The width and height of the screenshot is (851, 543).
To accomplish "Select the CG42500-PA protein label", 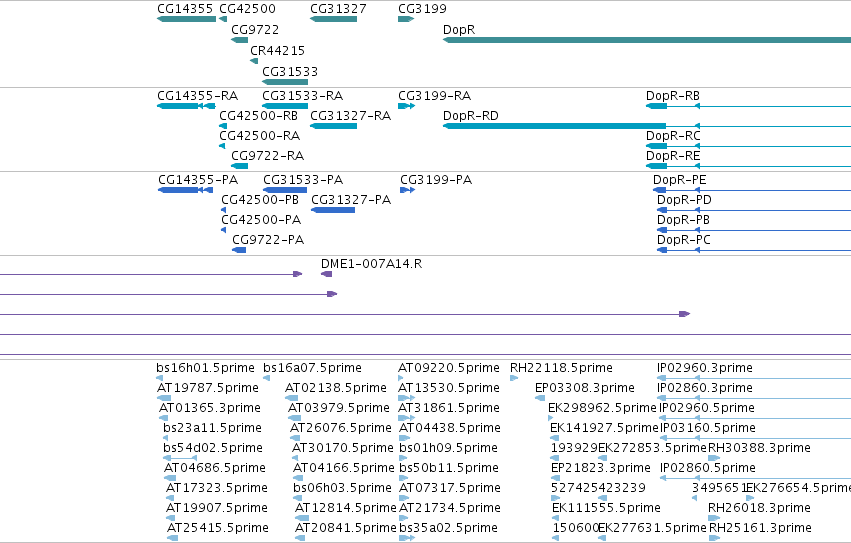I will pos(261,220).
